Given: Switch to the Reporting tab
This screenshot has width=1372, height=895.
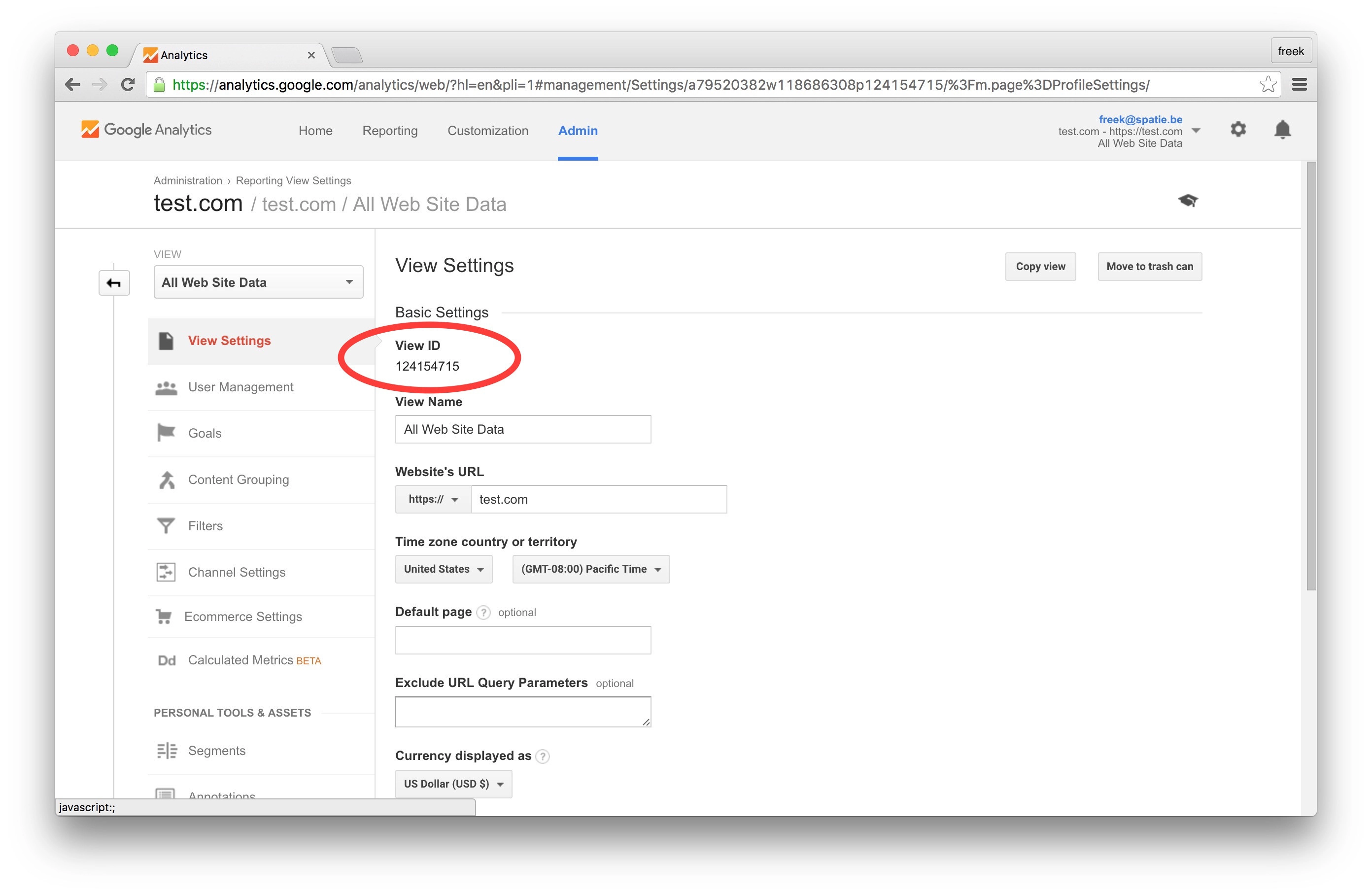Looking at the screenshot, I should (390, 131).
